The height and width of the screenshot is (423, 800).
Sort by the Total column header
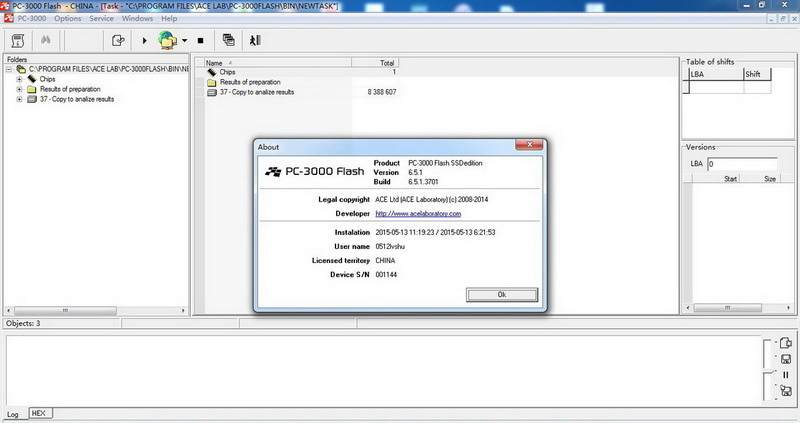pos(375,63)
